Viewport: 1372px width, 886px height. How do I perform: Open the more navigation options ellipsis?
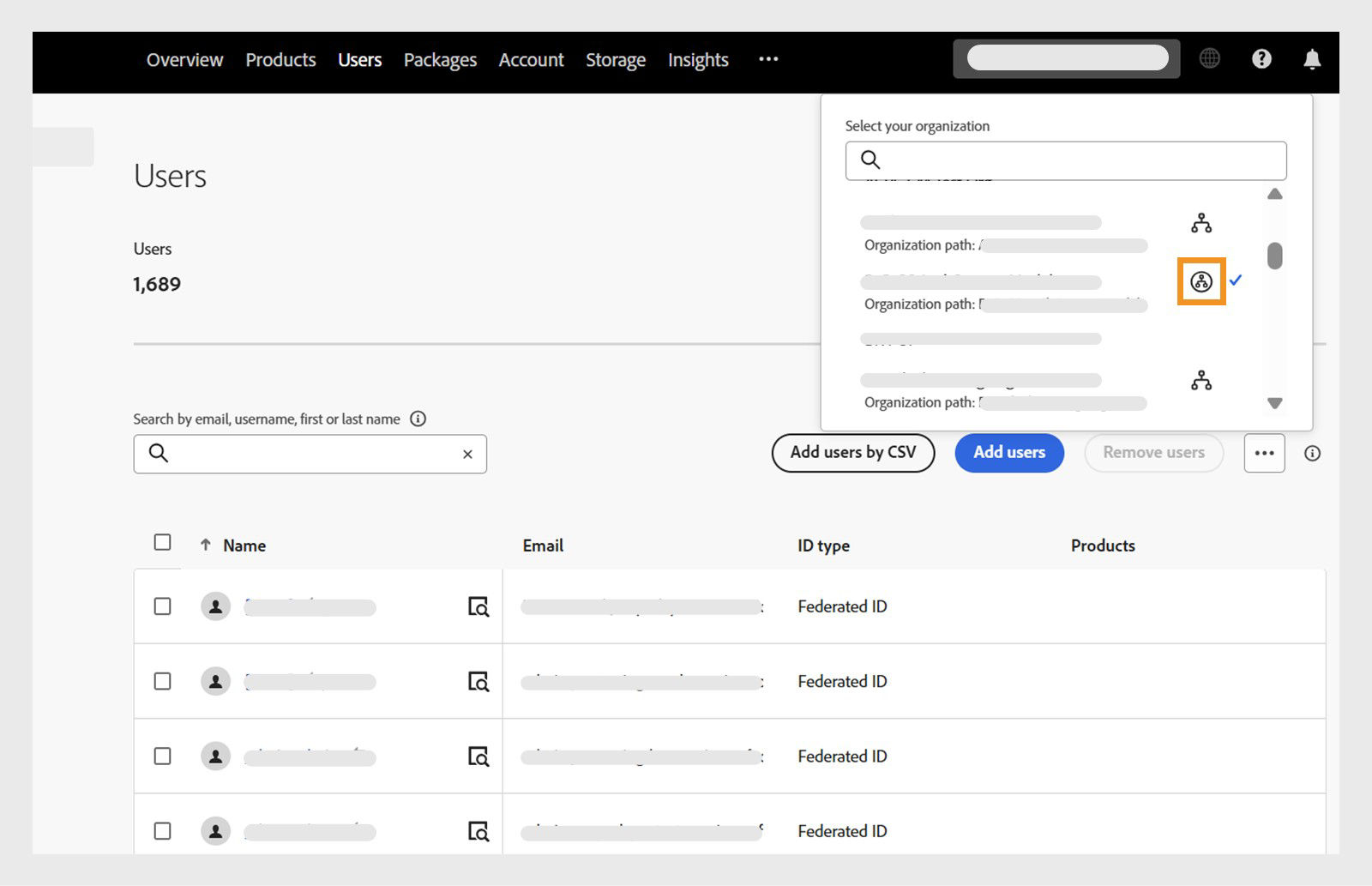click(768, 58)
